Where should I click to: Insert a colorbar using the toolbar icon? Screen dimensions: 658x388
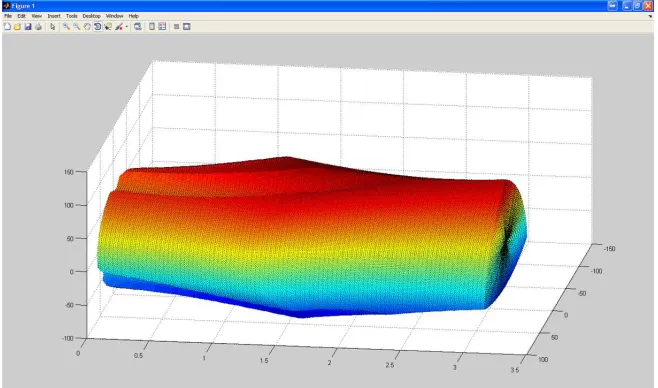tap(152, 27)
